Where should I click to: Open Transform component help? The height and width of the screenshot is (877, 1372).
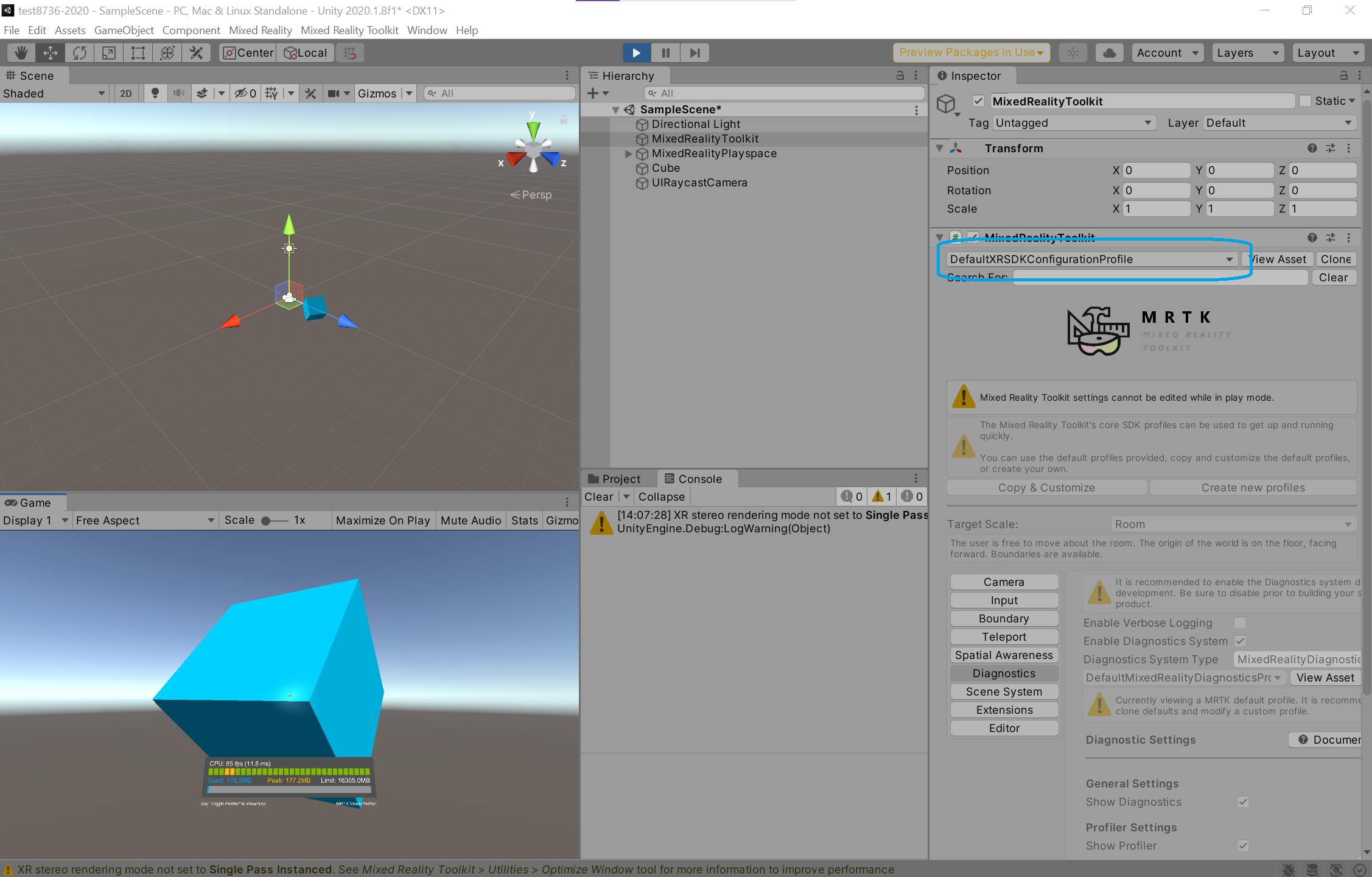click(1312, 148)
